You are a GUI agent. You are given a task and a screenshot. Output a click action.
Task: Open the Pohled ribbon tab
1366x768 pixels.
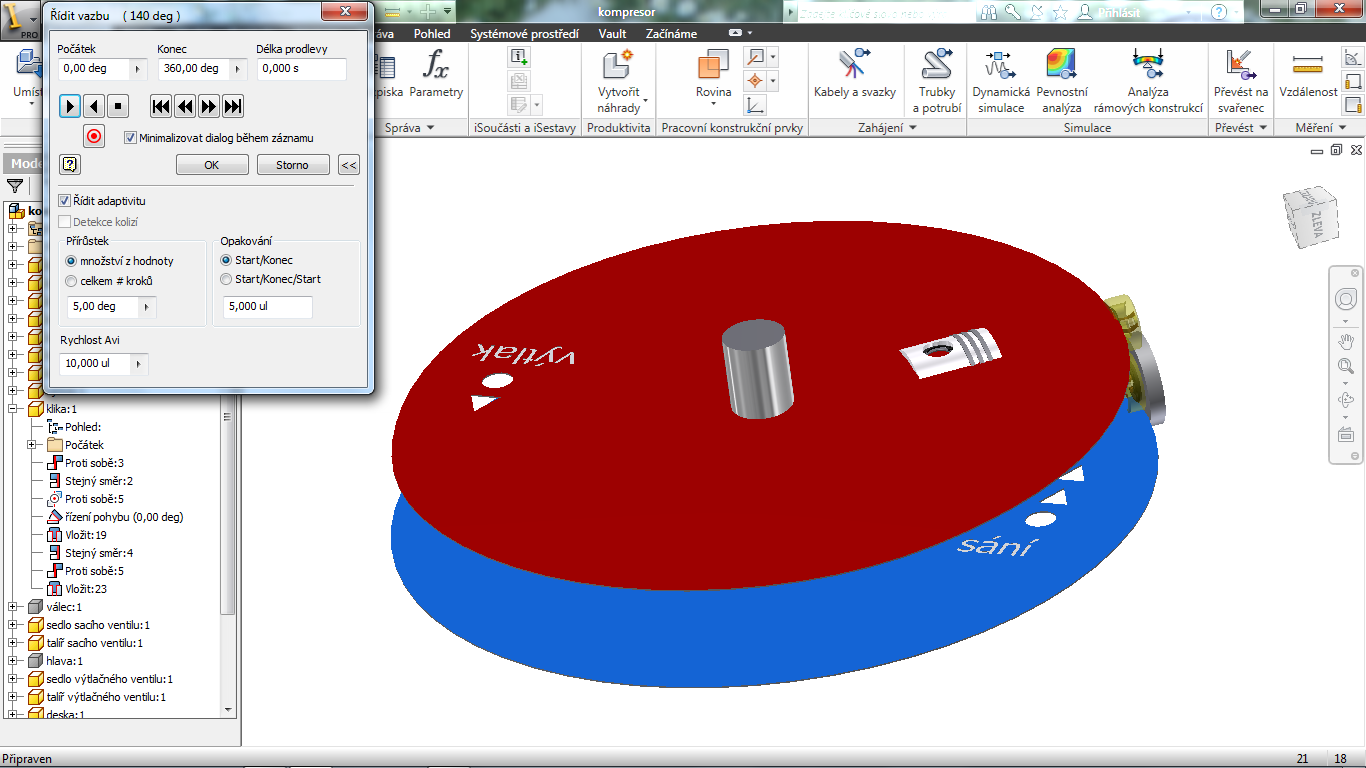coord(432,34)
